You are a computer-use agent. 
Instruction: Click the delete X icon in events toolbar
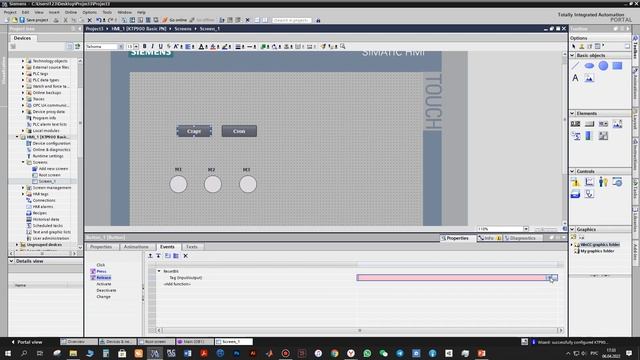[185, 256]
